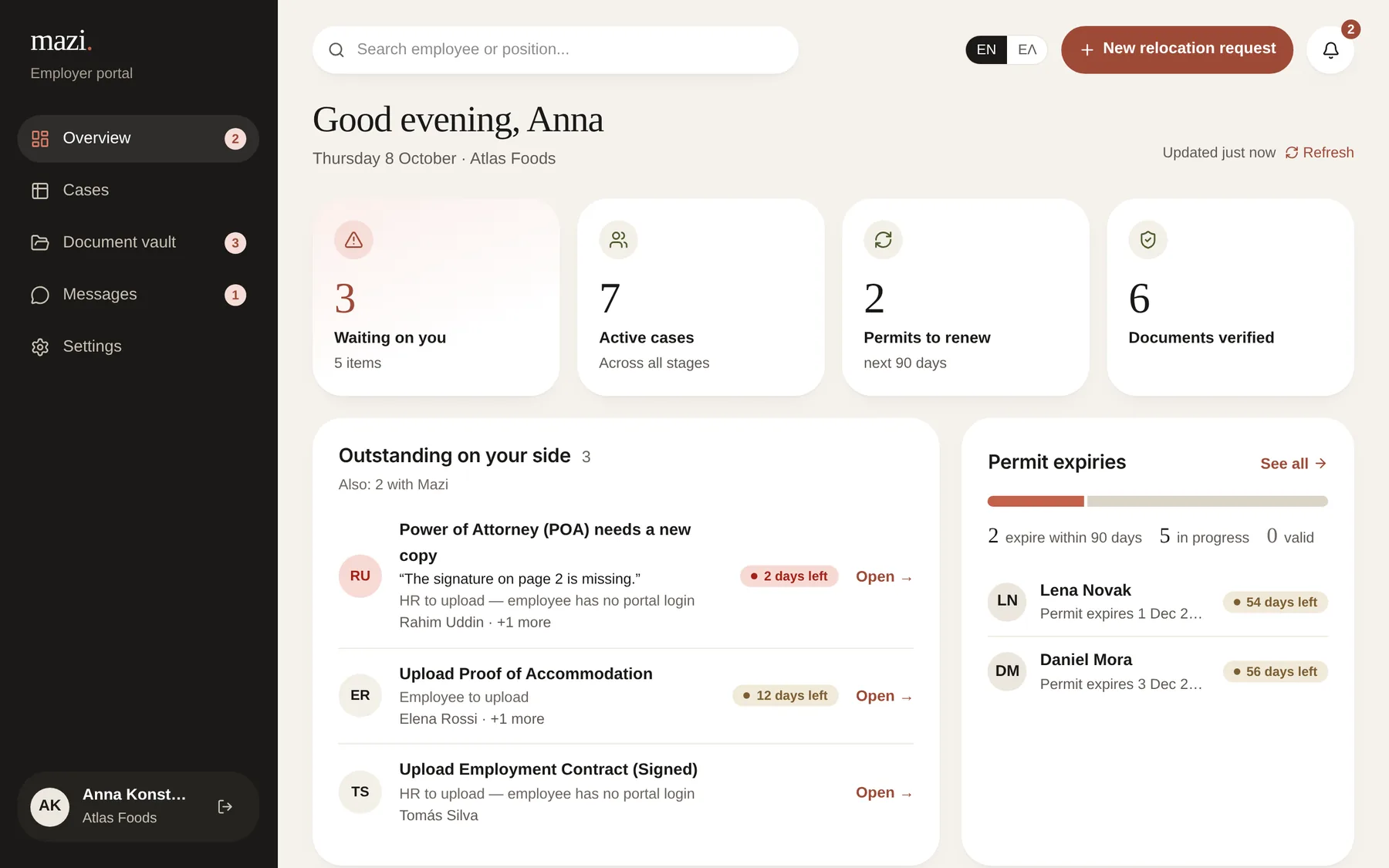
Task: Open the Documents verified card
Action: [x=1230, y=298]
